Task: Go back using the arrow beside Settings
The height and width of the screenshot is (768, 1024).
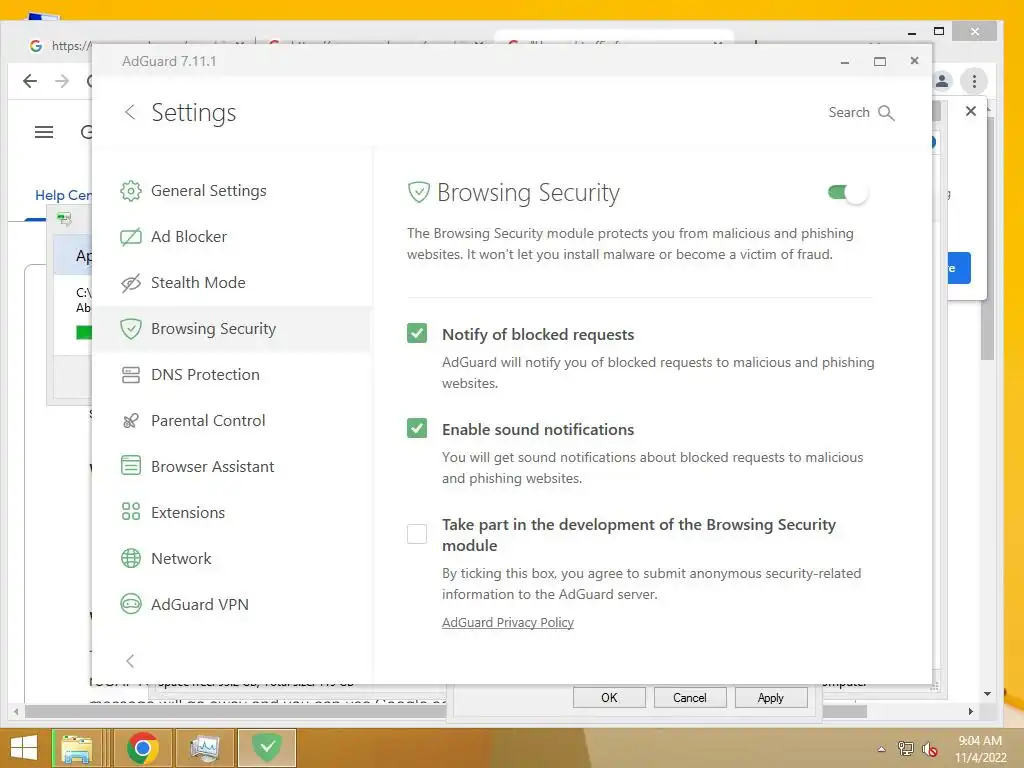Action: click(x=130, y=112)
